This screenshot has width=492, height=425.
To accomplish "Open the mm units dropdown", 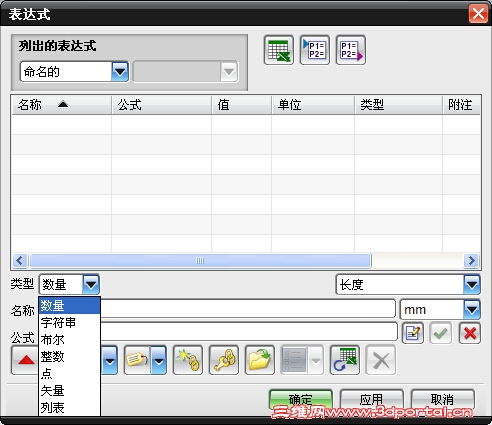I will [x=472, y=309].
